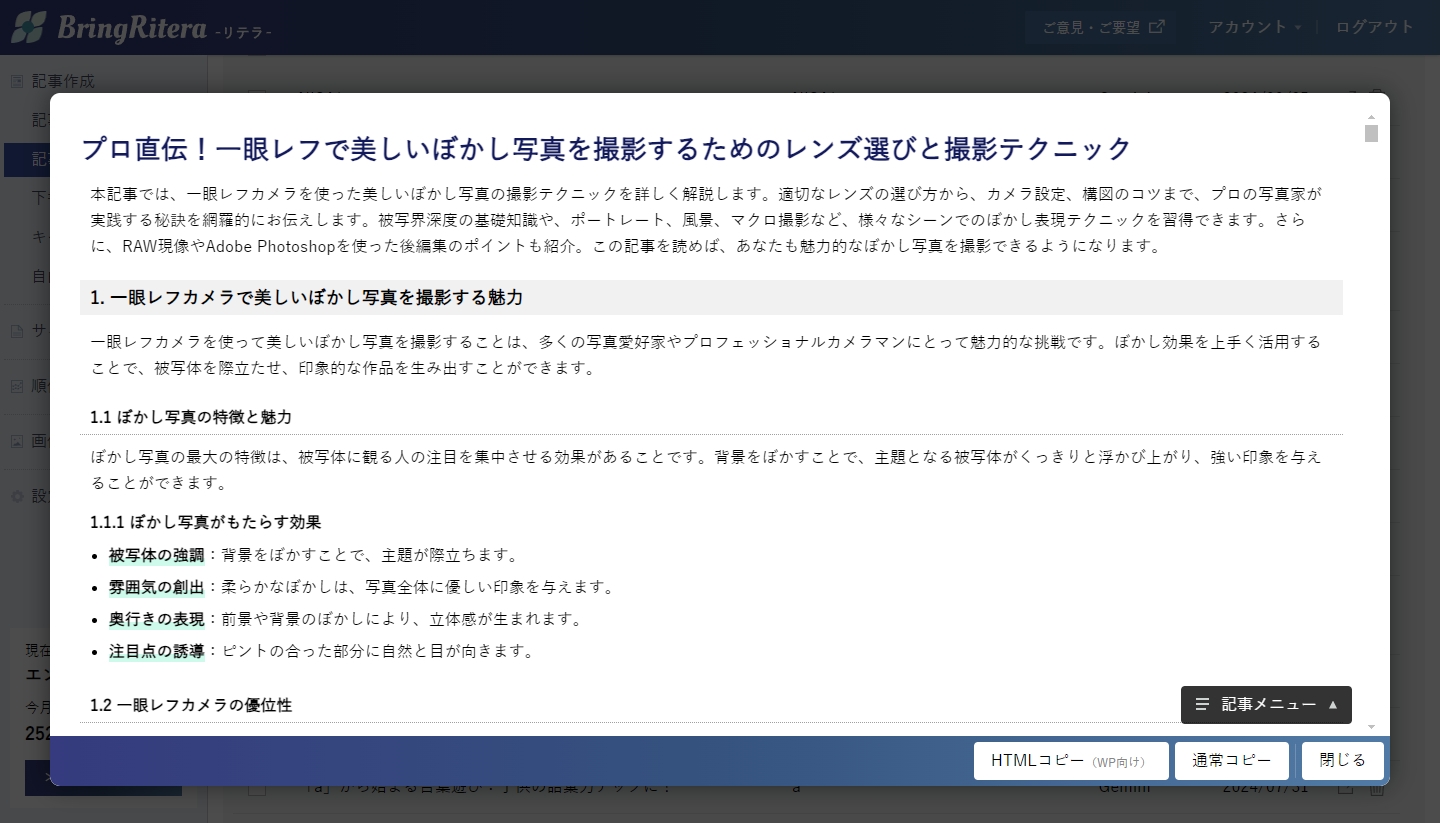Click external link icon beside ご意見・ご要望
This screenshot has height=823, width=1440.
[x=1157, y=27]
